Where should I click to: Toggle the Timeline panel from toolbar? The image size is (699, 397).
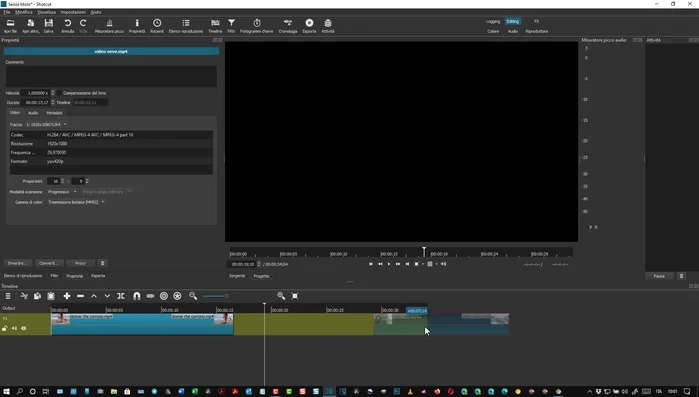(x=215, y=26)
